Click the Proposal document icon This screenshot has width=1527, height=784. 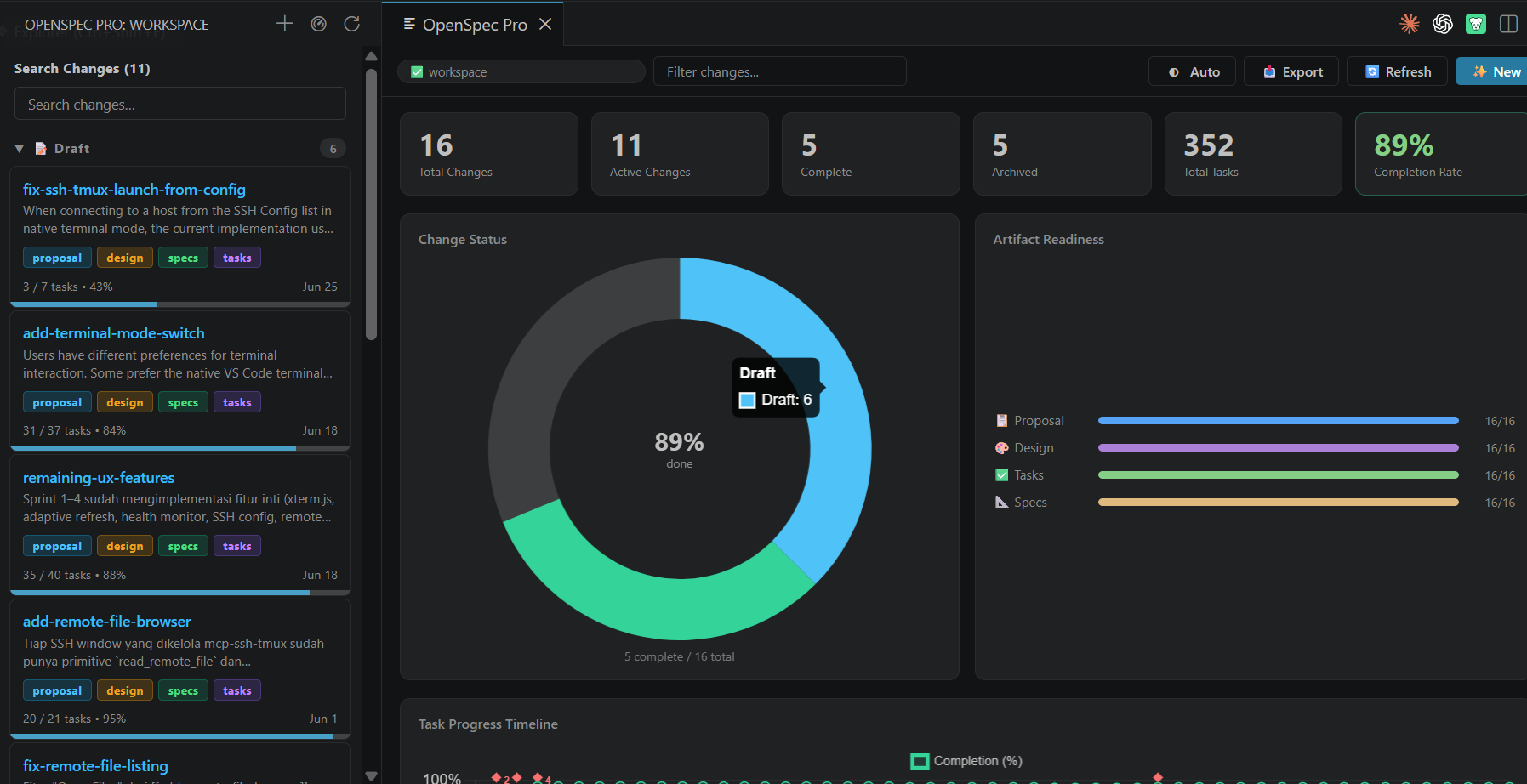(1002, 421)
